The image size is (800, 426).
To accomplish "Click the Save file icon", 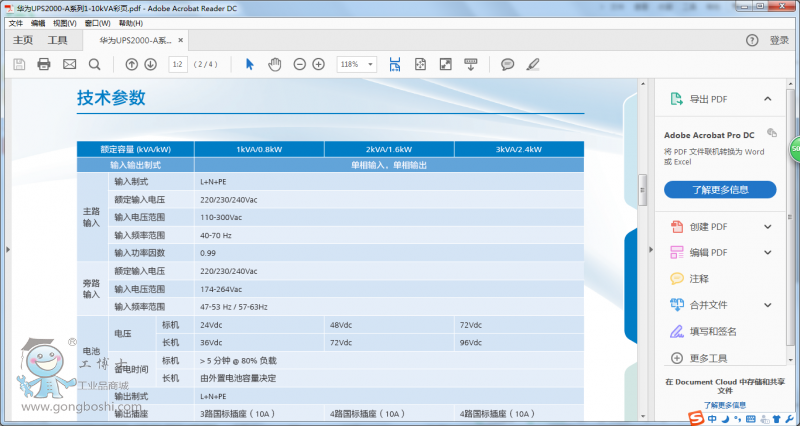I will 19,64.
